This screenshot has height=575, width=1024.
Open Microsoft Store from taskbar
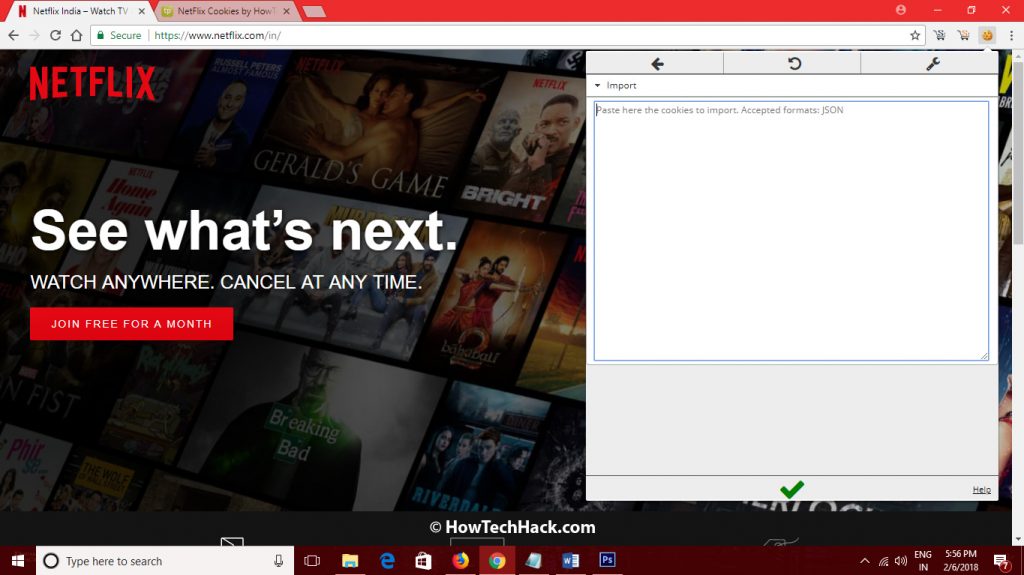pyautogui.click(x=423, y=561)
